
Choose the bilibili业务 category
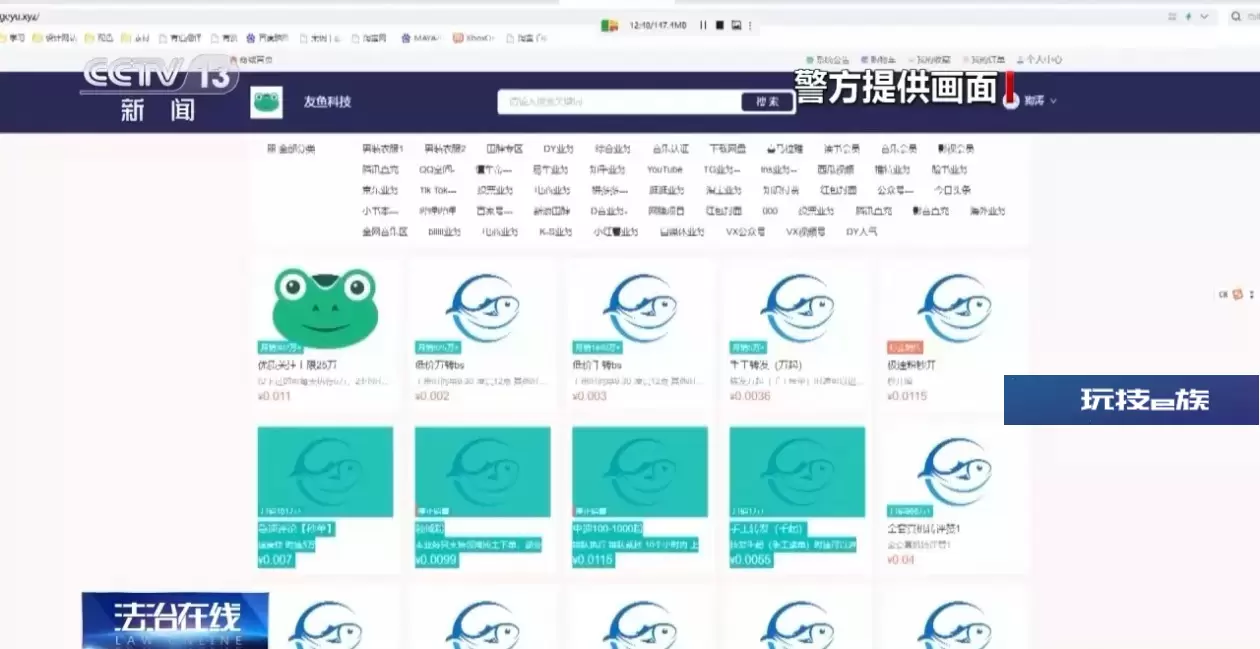point(444,232)
